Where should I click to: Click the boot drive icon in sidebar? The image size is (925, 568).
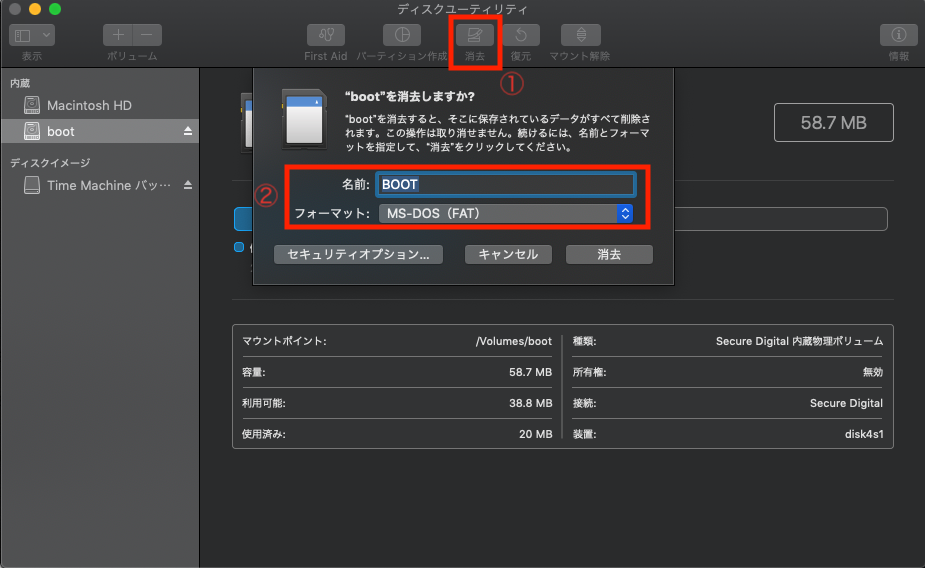(x=32, y=131)
